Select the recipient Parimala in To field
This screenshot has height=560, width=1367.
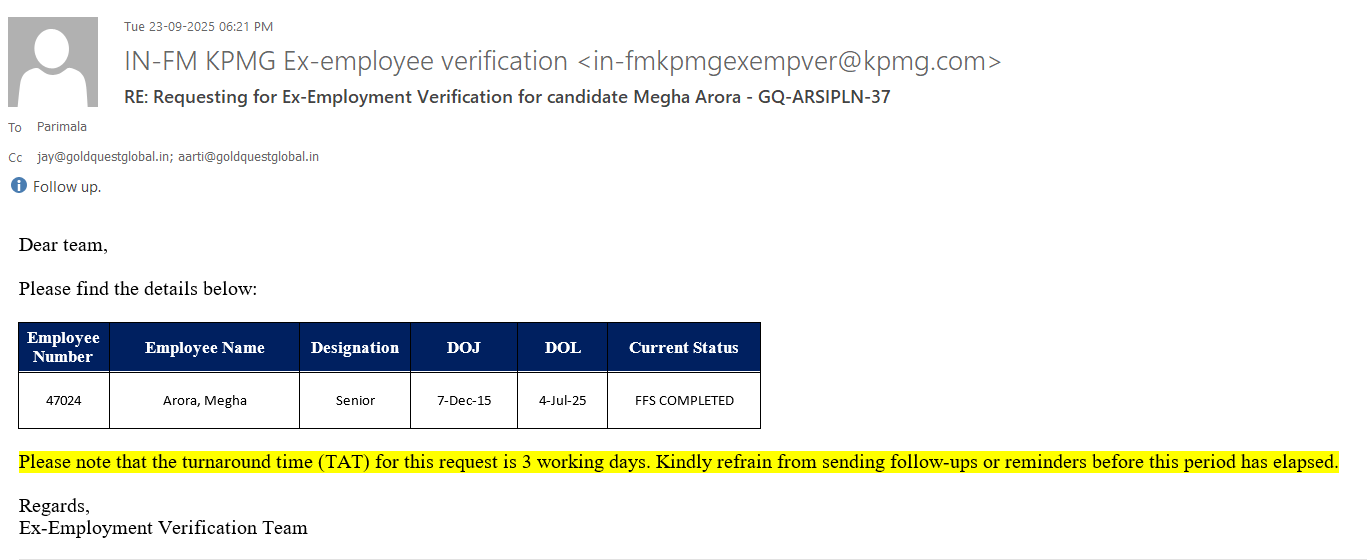(x=62, y=127)
